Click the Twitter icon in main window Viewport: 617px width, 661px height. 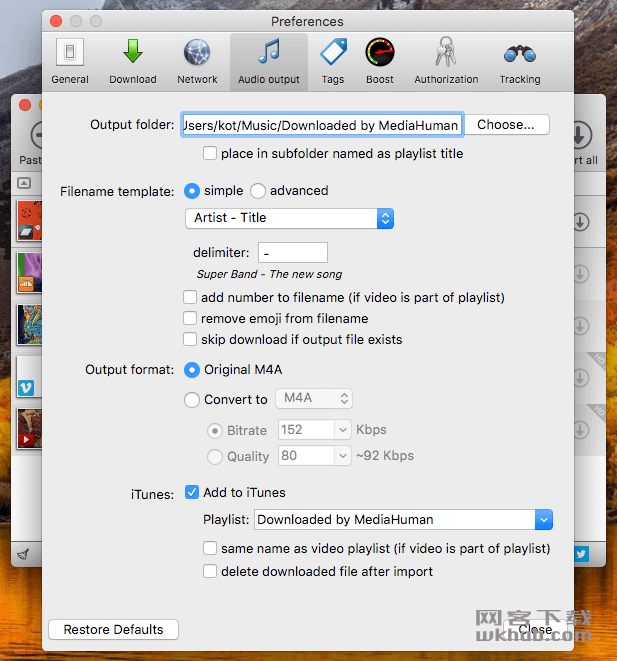582,554
